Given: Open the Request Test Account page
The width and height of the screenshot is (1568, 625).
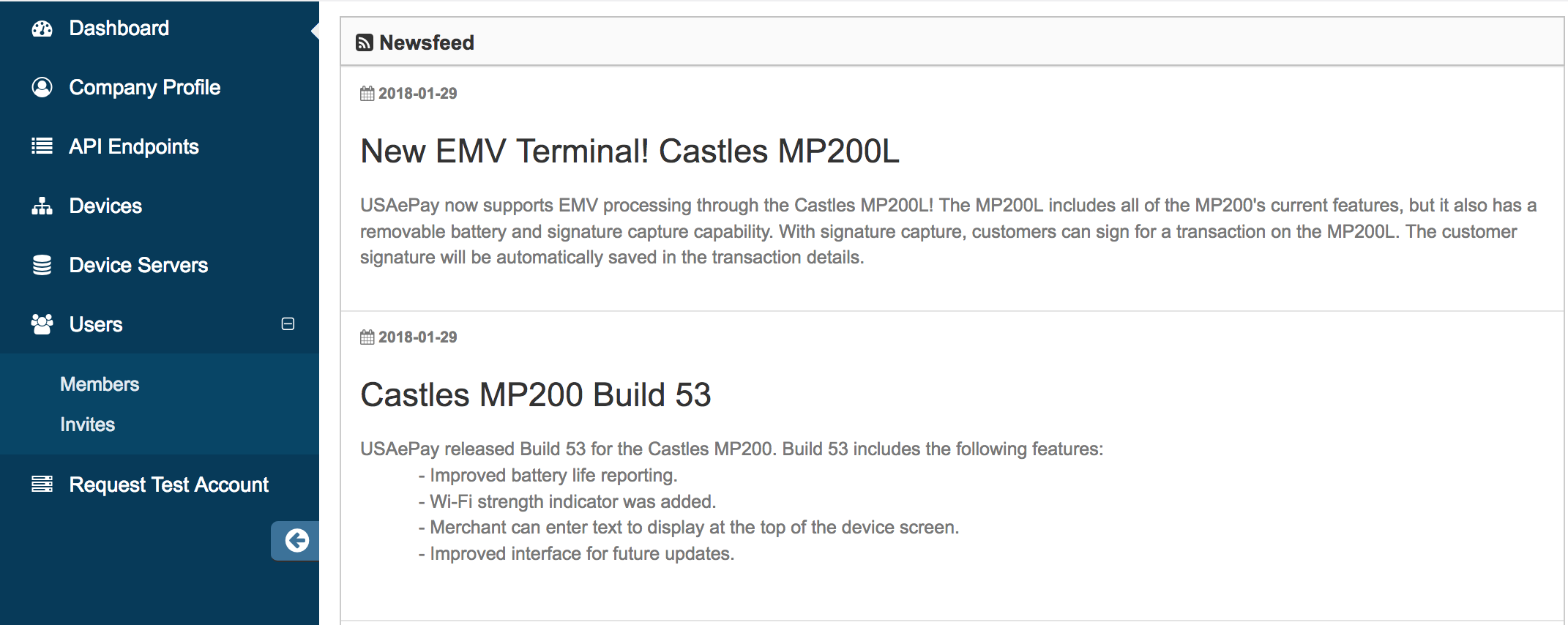Looking at the screenshot, I should click(x=168, y=485).
